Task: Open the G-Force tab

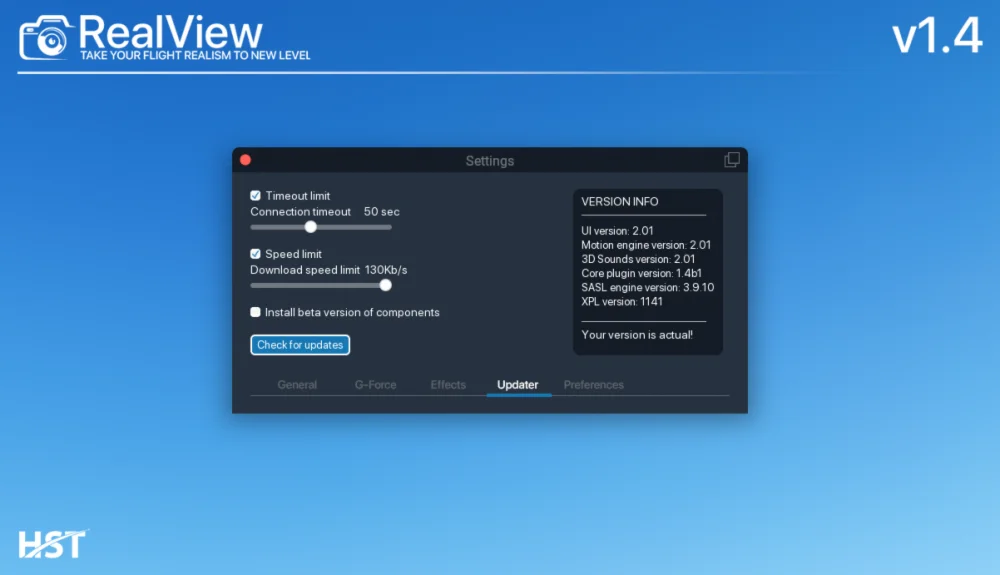Action: (376, 385)
